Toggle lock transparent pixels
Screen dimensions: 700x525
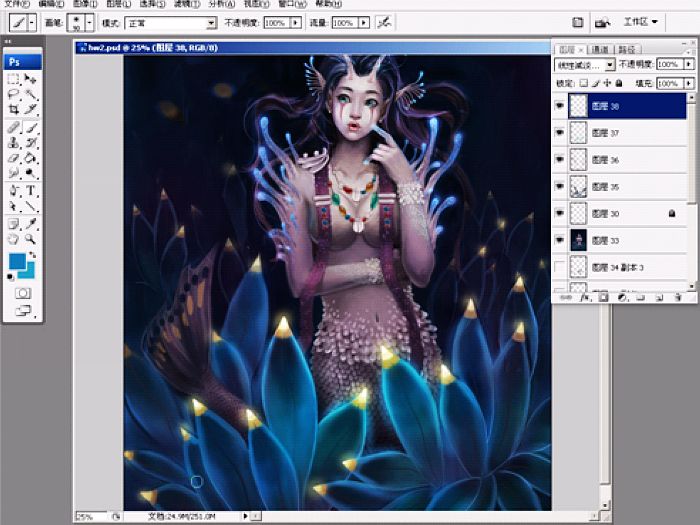(x=583, y=83)
